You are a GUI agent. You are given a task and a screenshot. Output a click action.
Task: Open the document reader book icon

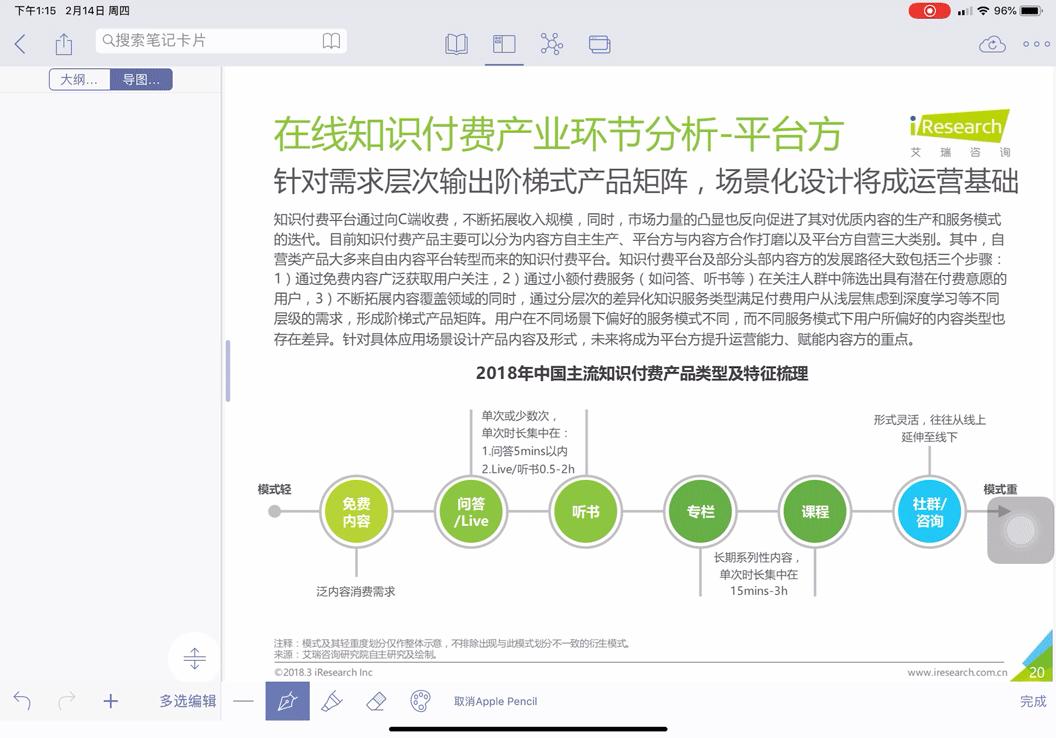(x=456, y=44)
